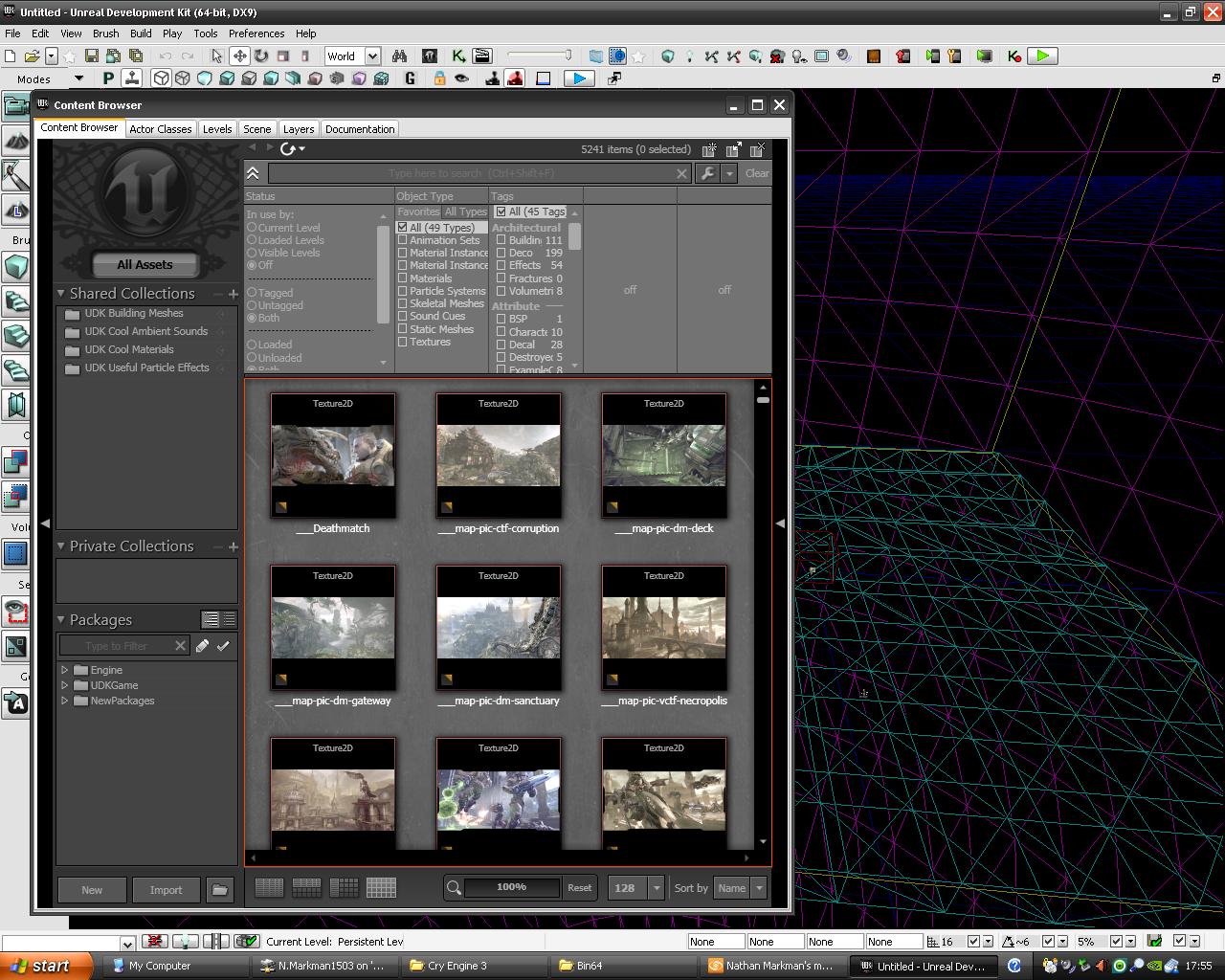Viewport: 1225px width, 980px height.
Task: Select the Rotate tool in the main toolbar
Action: tap(259, 56)
